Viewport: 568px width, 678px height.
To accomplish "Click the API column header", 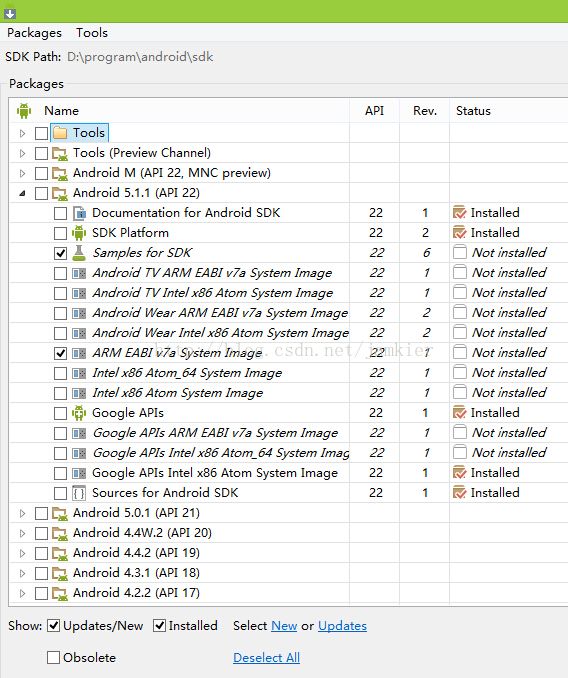I will tap(374, 111).
